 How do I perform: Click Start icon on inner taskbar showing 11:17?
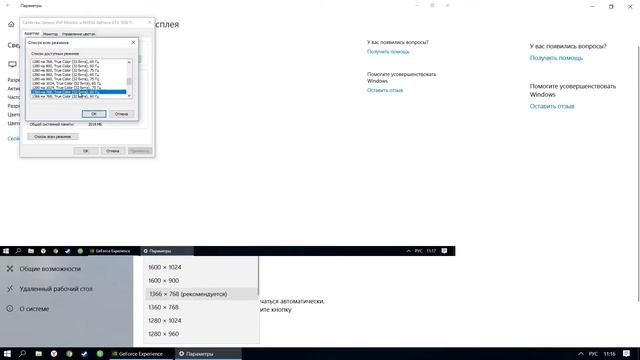(6, 251)
